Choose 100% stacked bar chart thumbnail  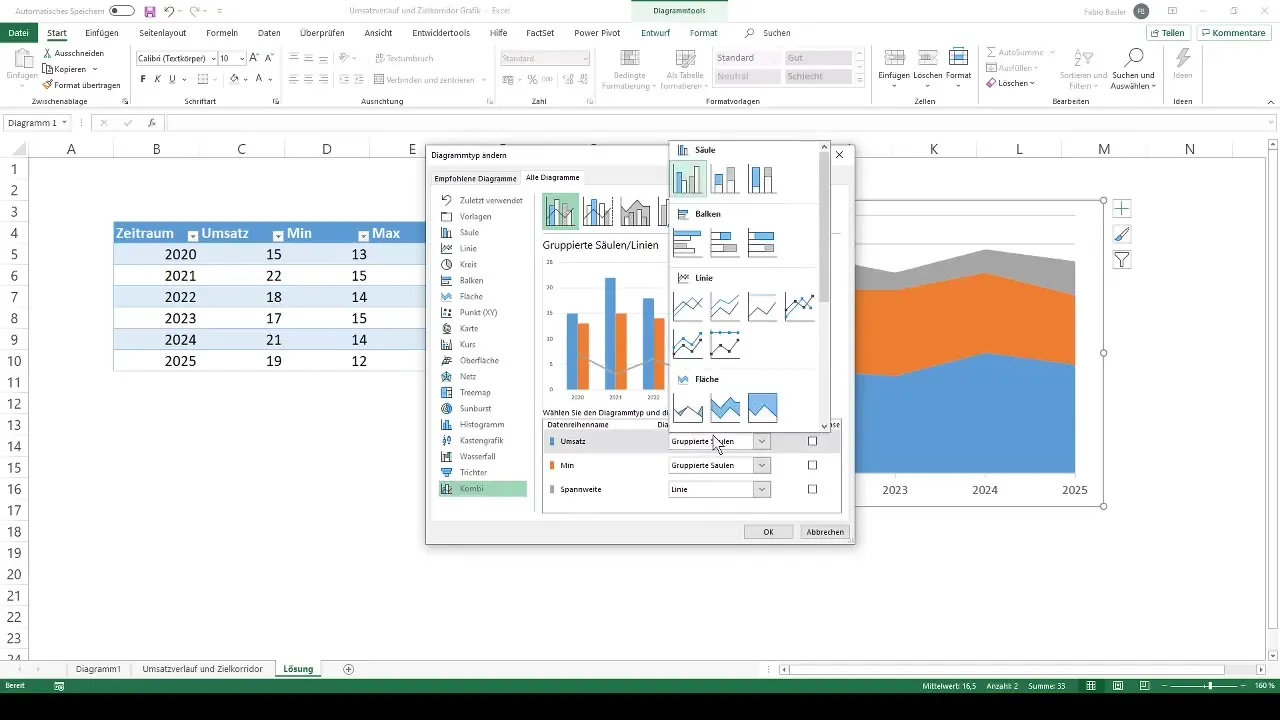(x=762, y=243)
